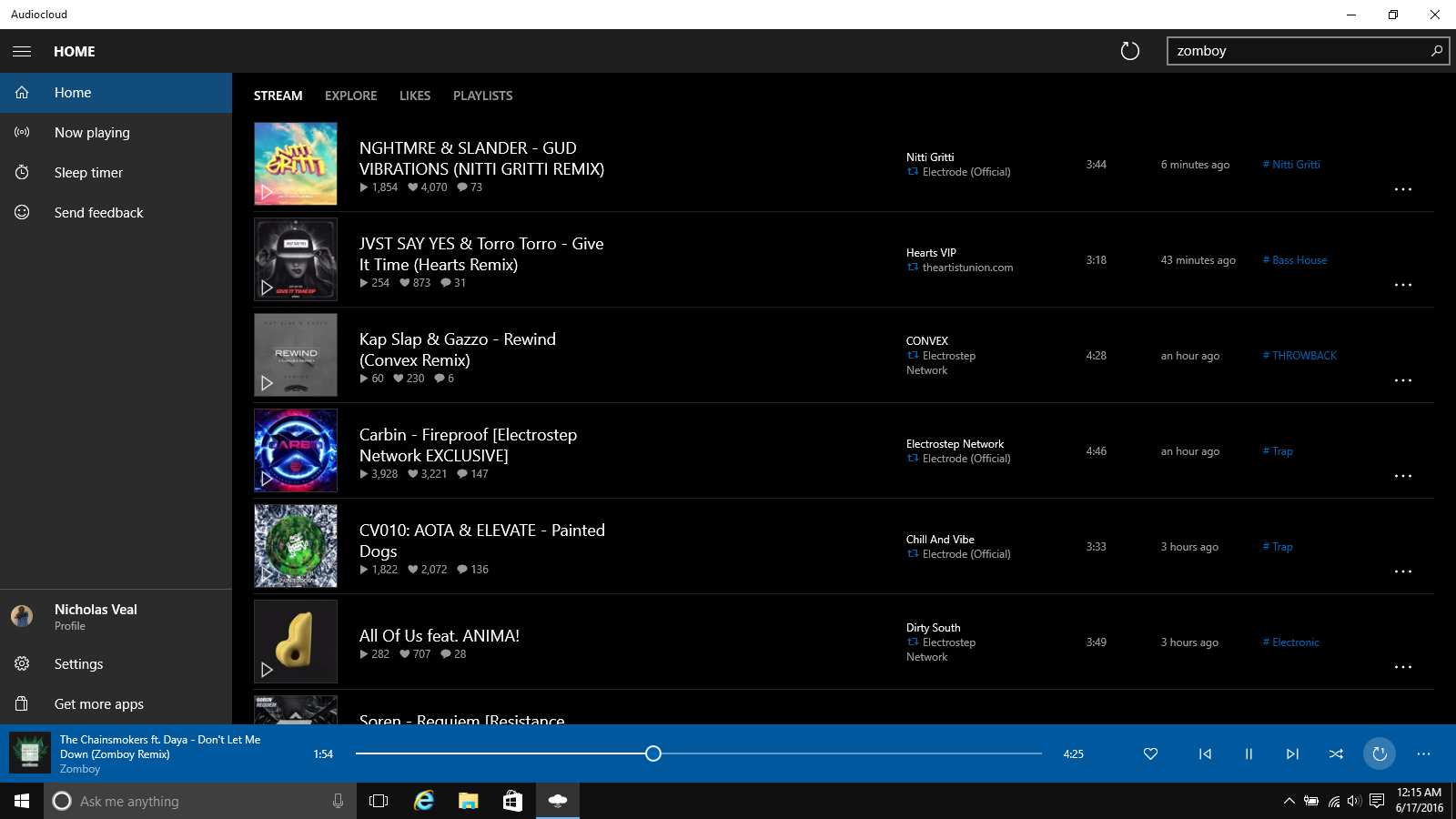Open Send feedback
The image size is (1456, 819).
pyautogui.click(x=116, y=213)
